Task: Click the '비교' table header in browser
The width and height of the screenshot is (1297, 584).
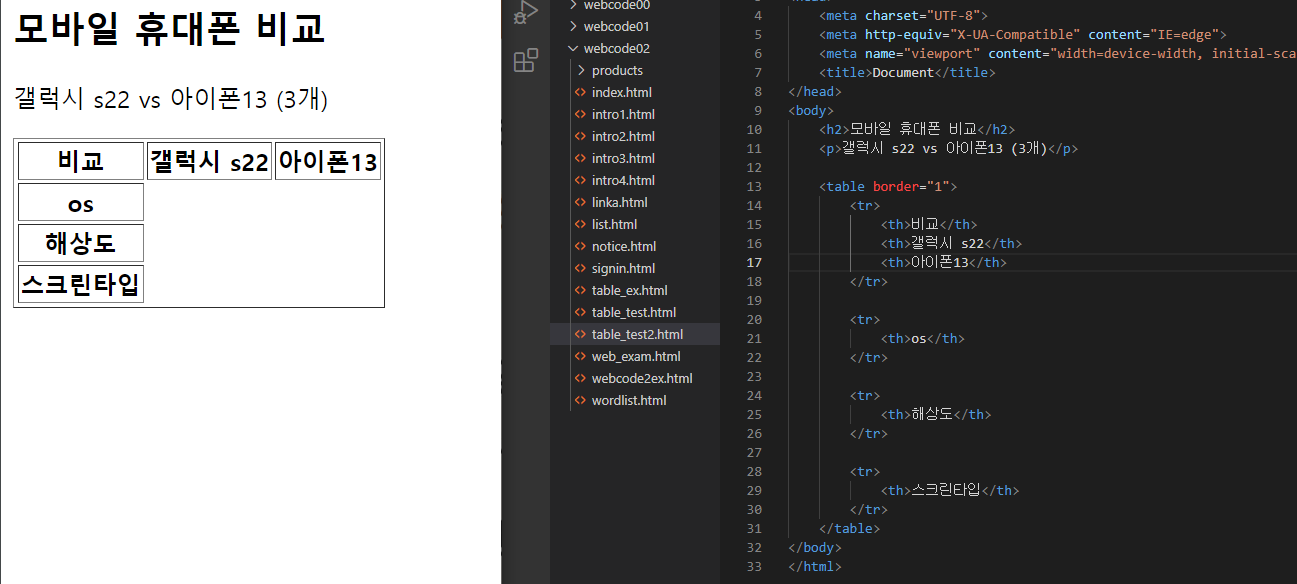Action: pos(81,161)
